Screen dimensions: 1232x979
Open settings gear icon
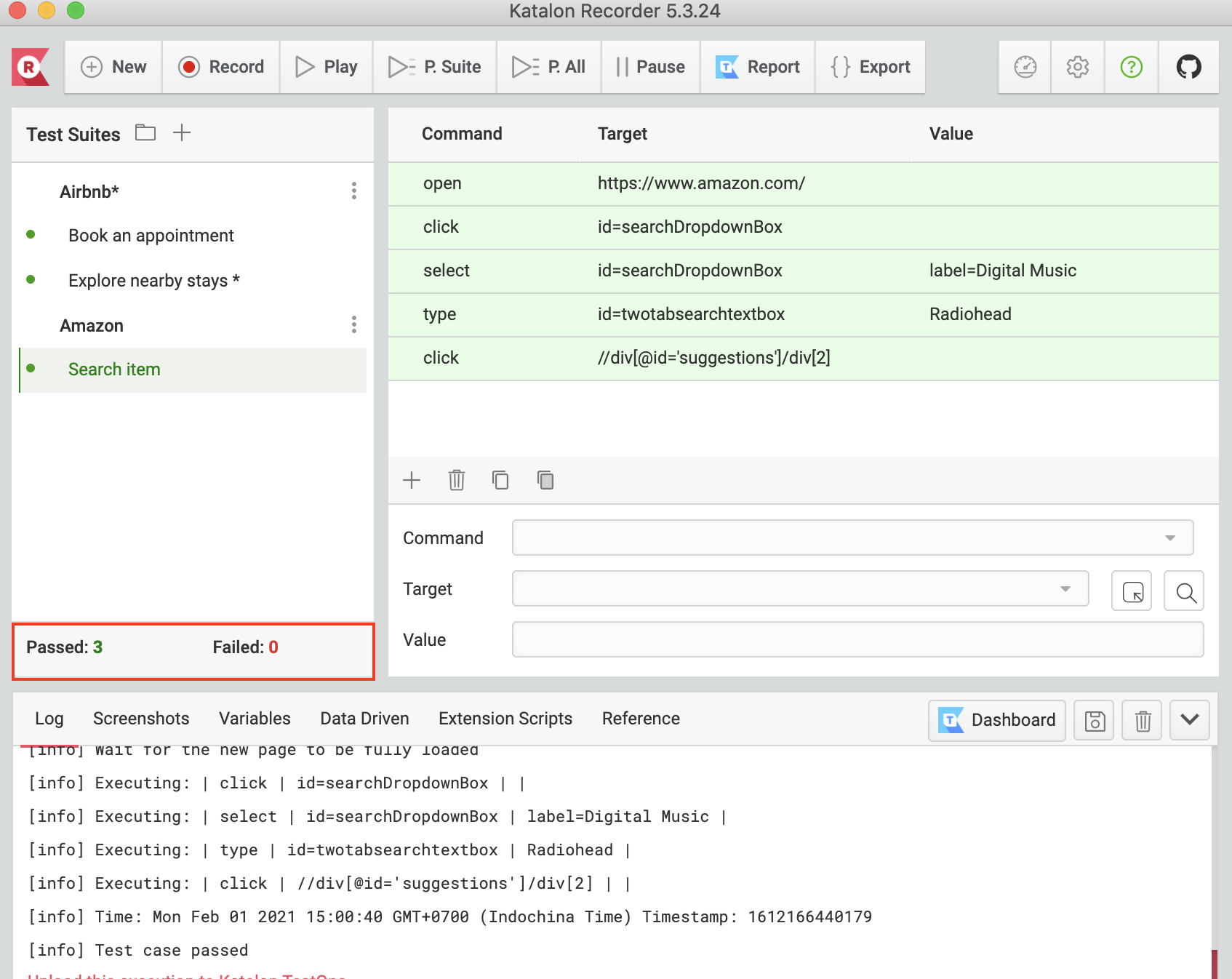tap(1078, 67)
